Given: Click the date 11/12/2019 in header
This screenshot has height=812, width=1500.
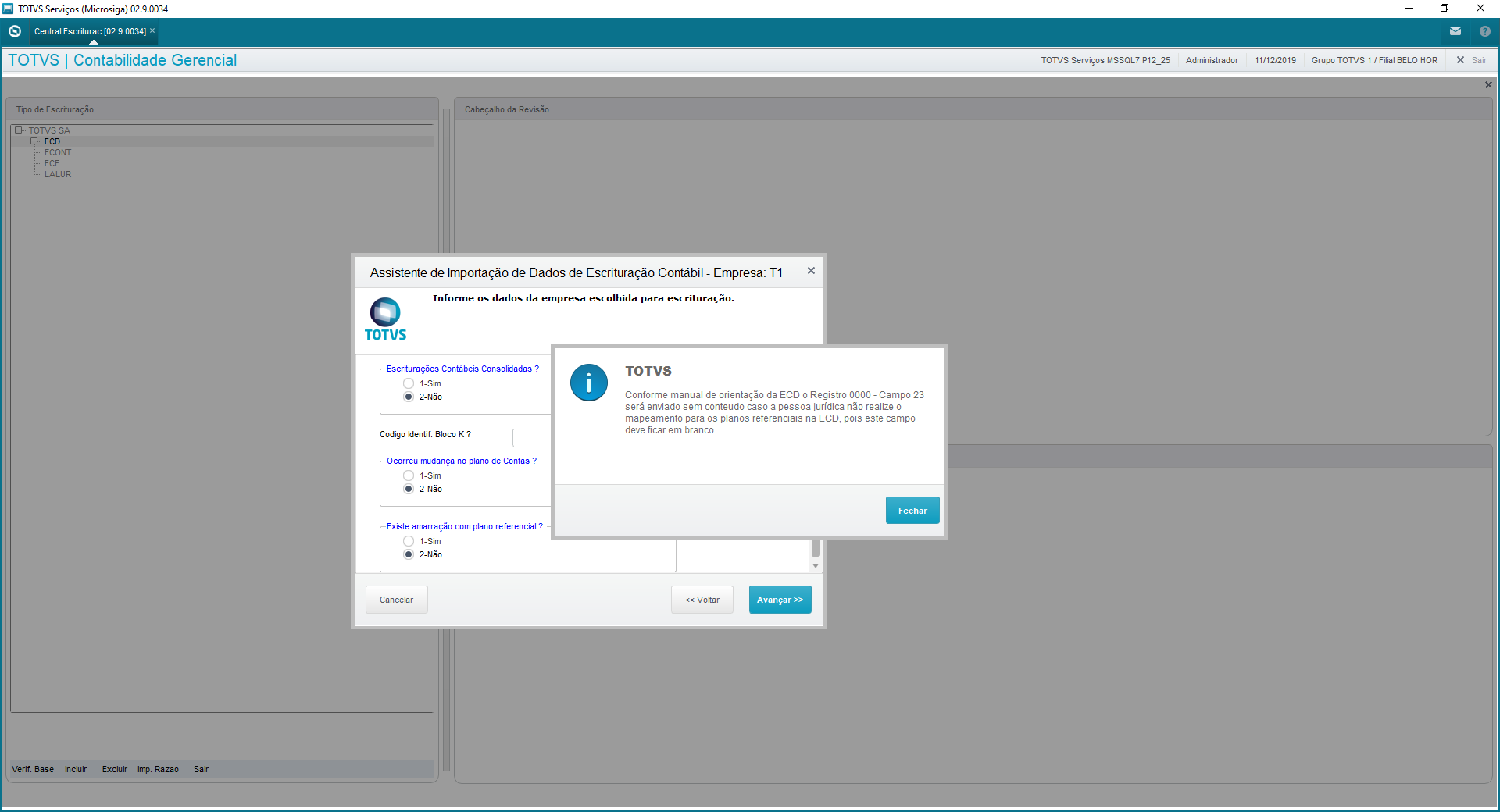Looking at the screenshot, I should pyautogui.click(x=1275, y=60).
